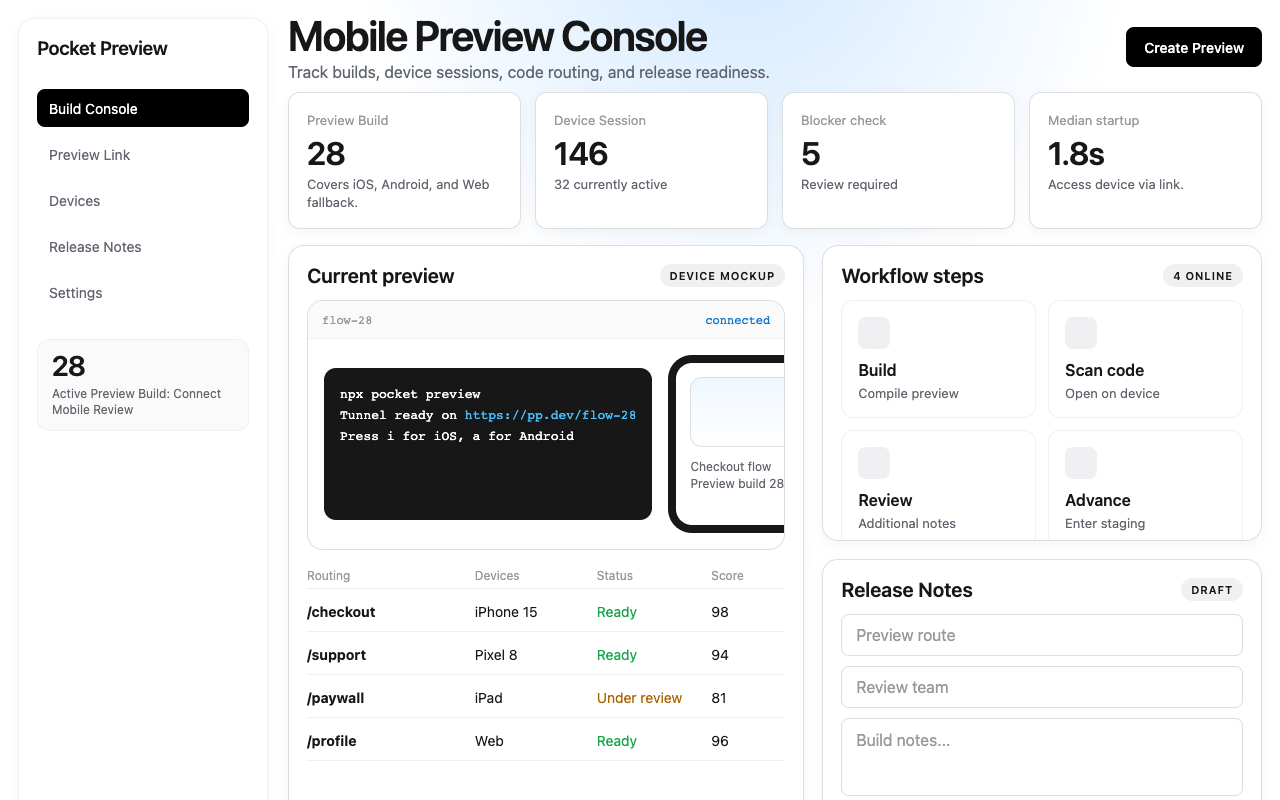Click the iPhone 15 device cell

tap(505, 612)
